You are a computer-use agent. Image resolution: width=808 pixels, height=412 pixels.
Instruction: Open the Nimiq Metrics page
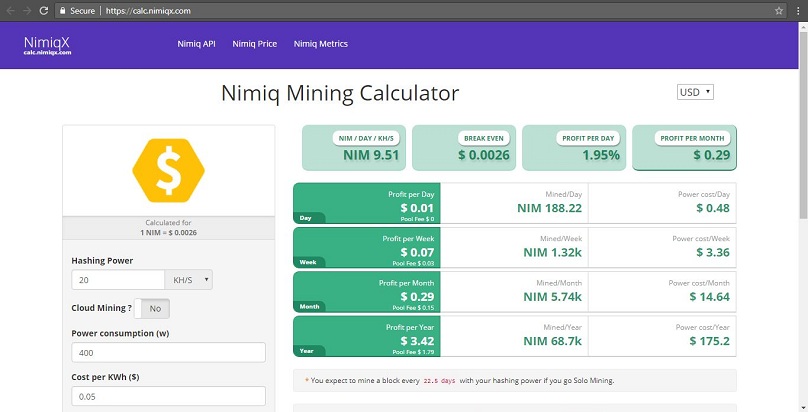pyautogui.click(x=321, y=44)
